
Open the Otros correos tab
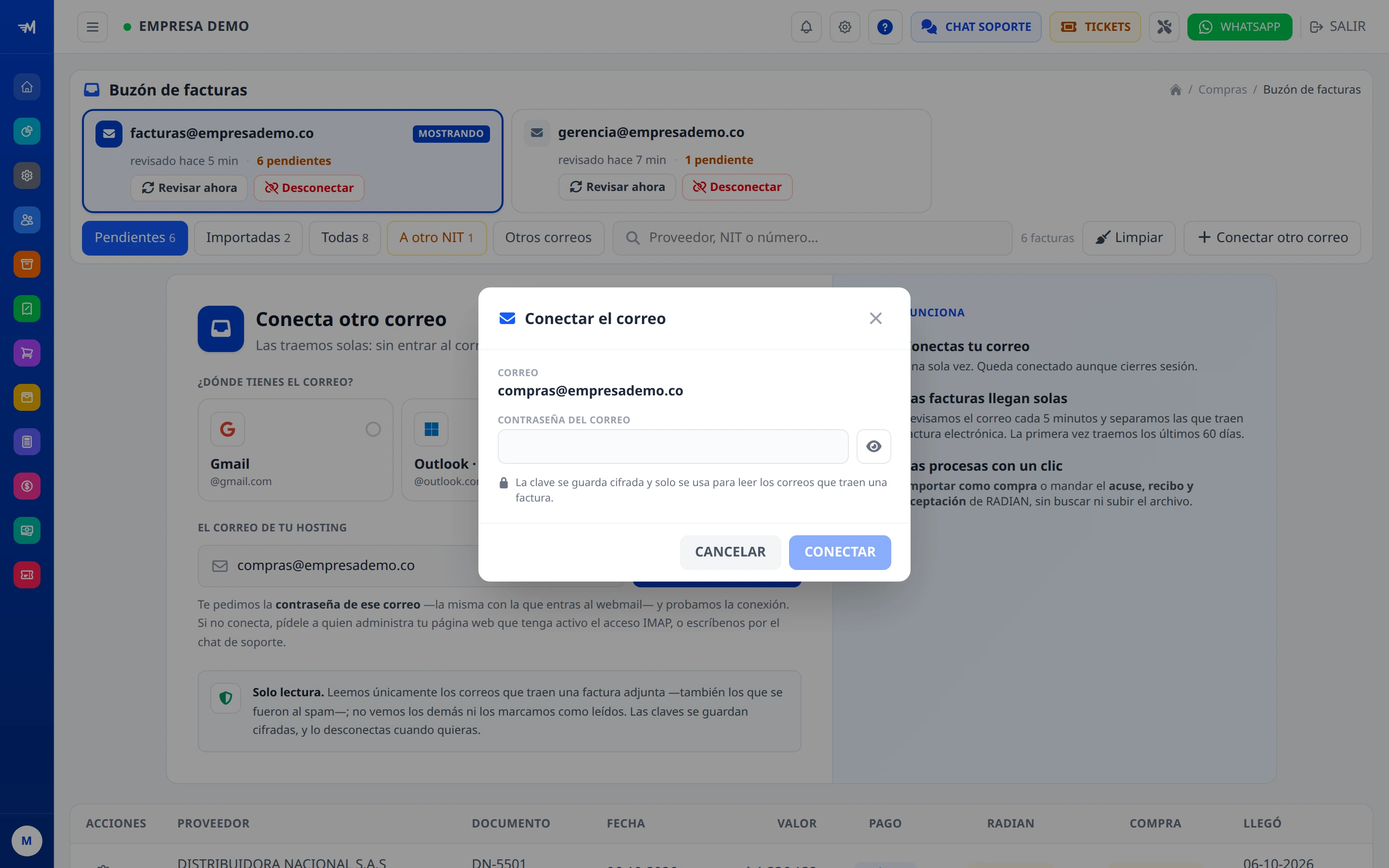pyautogui.click(x=548, y=238)
